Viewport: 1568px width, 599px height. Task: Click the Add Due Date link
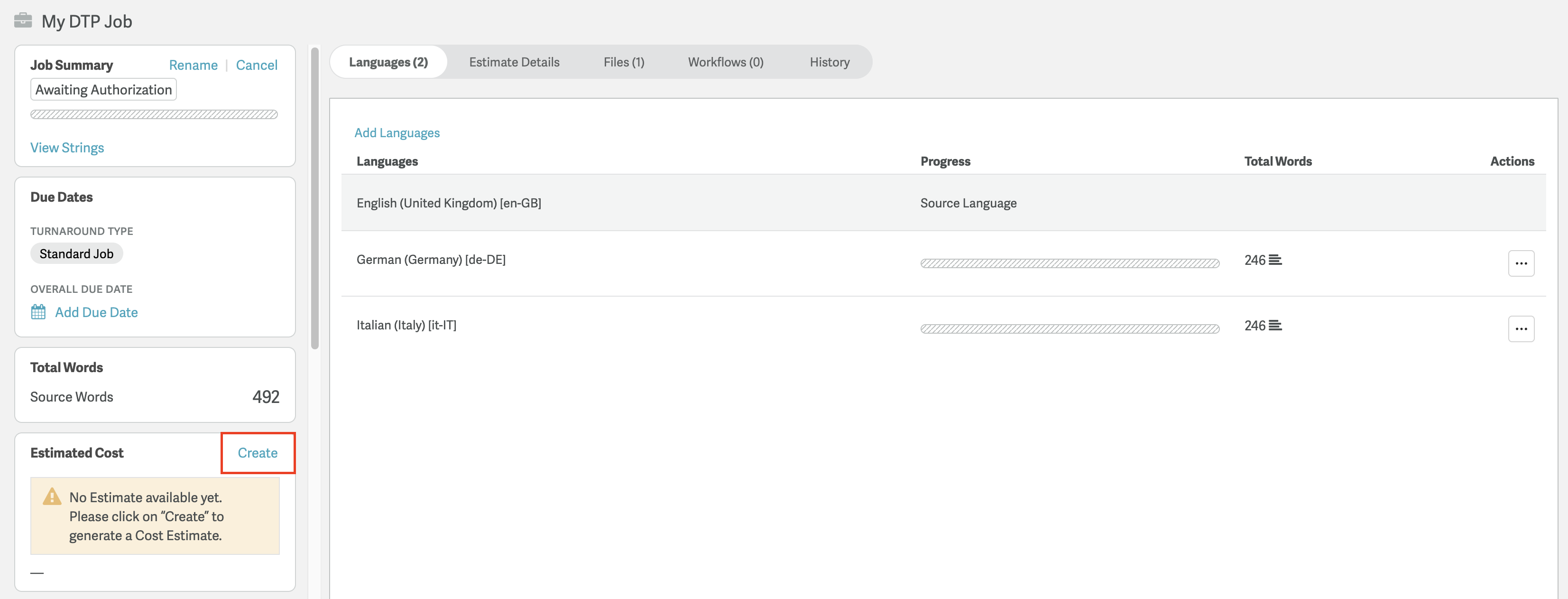96,312
